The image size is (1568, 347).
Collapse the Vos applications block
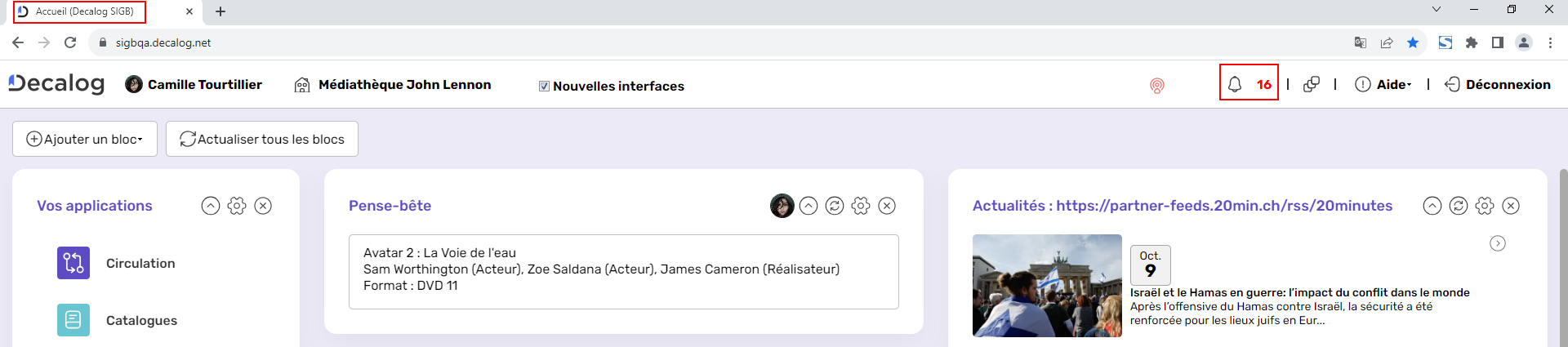pos(211,206)
